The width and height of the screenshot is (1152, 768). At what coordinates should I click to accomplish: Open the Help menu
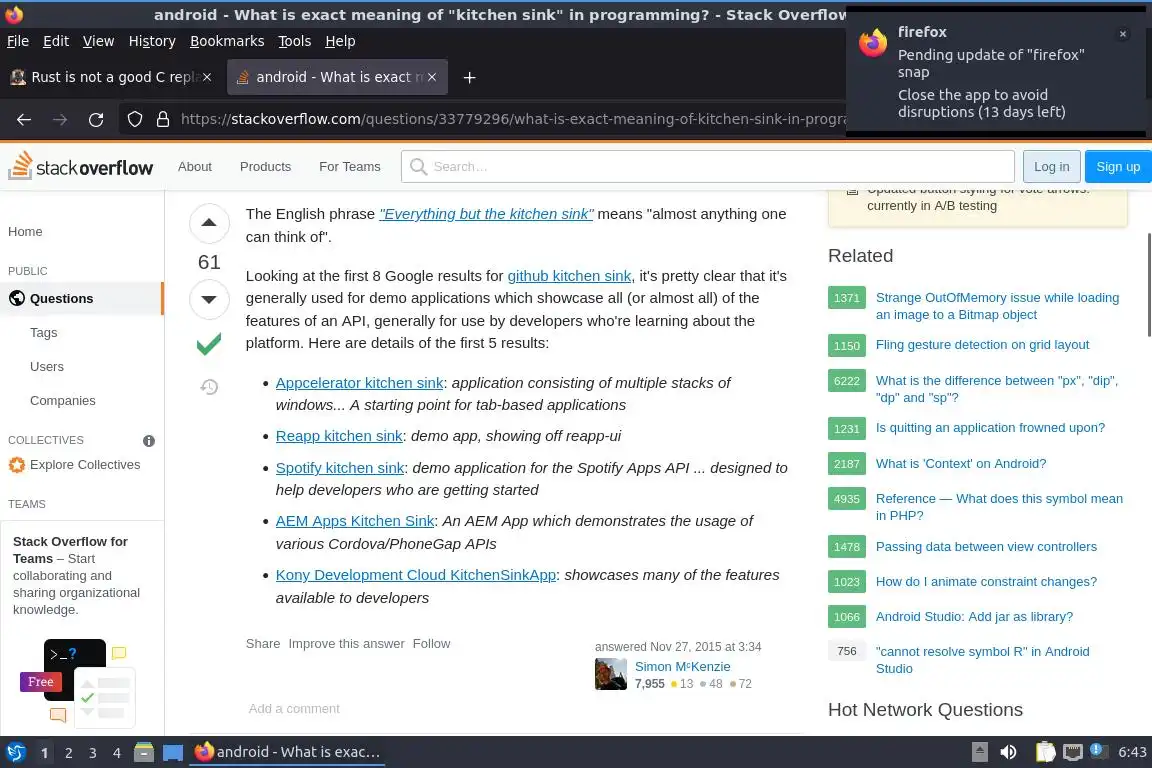pos(340,41)
